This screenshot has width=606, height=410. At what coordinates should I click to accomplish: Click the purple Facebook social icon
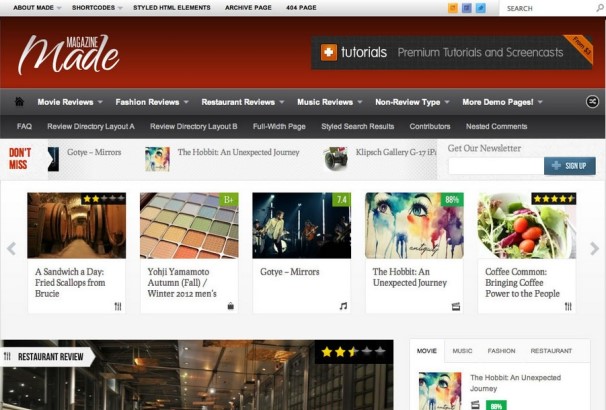click(x=466, y=8)
